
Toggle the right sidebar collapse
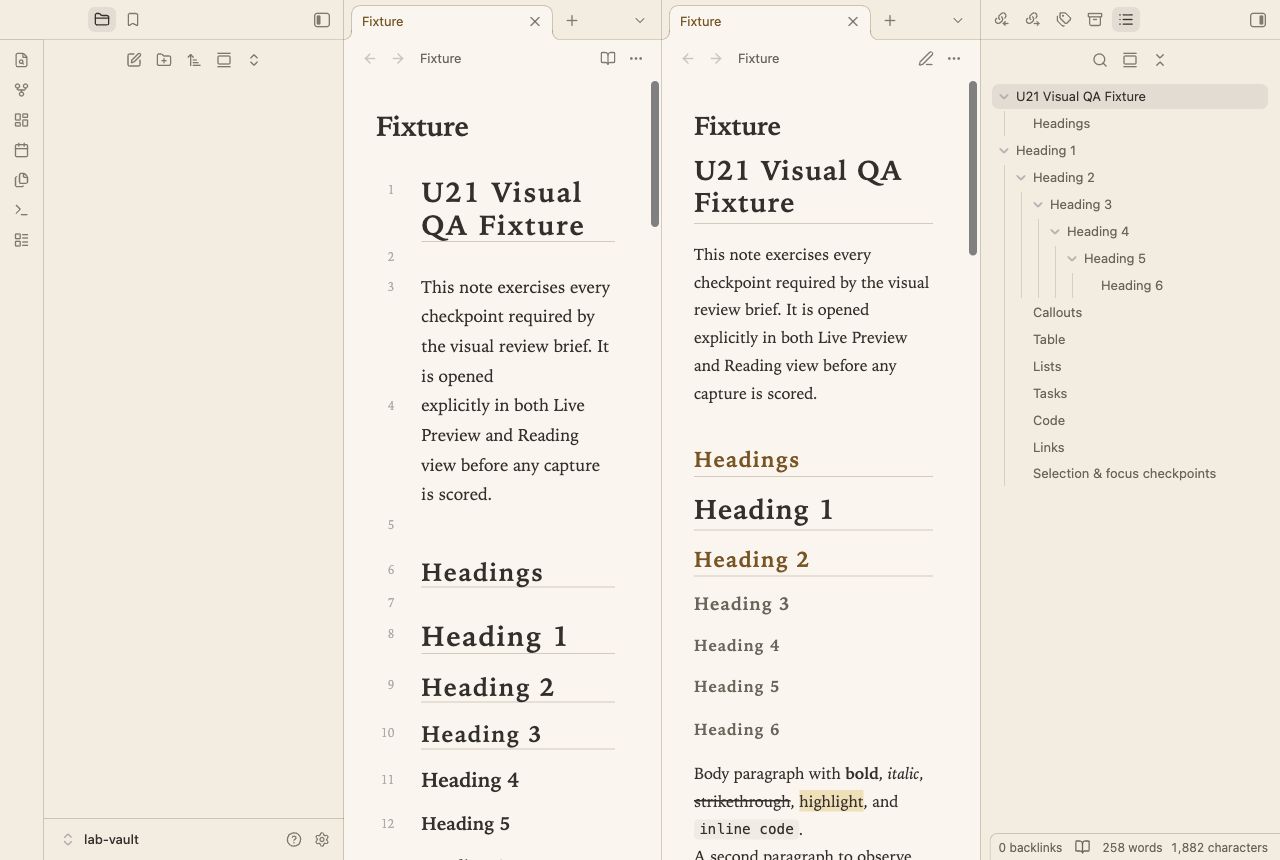pos(1258,20)
